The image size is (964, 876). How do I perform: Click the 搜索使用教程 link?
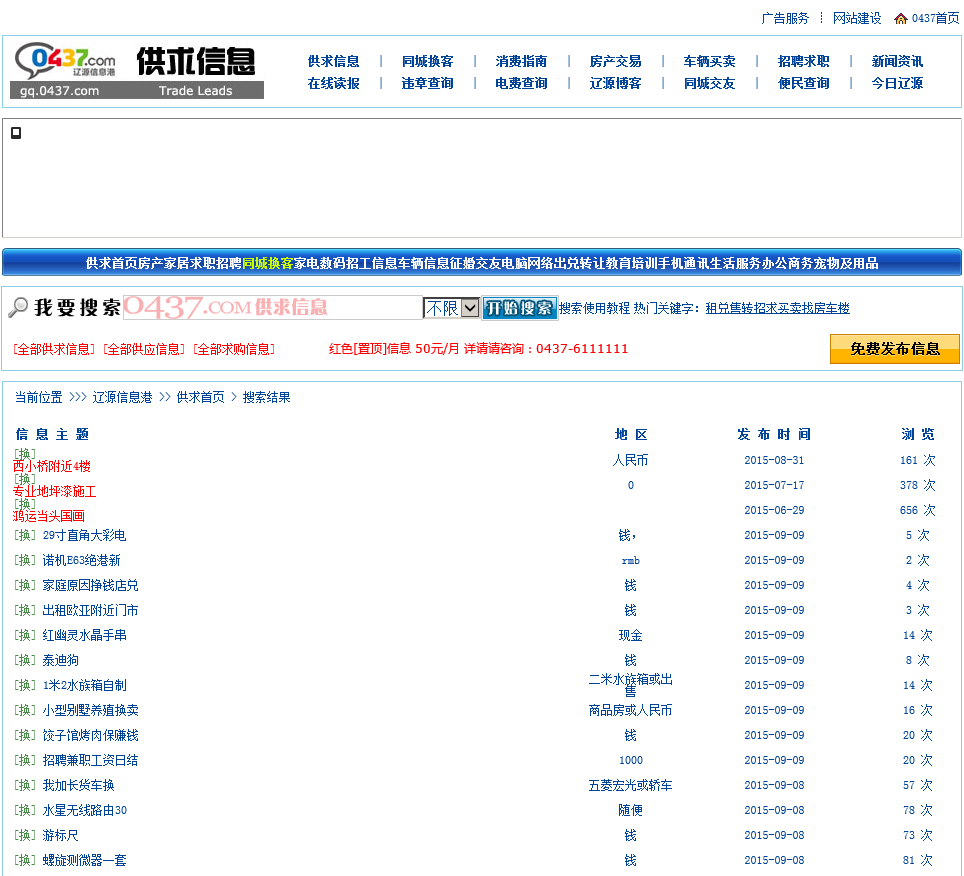point(595,308)
